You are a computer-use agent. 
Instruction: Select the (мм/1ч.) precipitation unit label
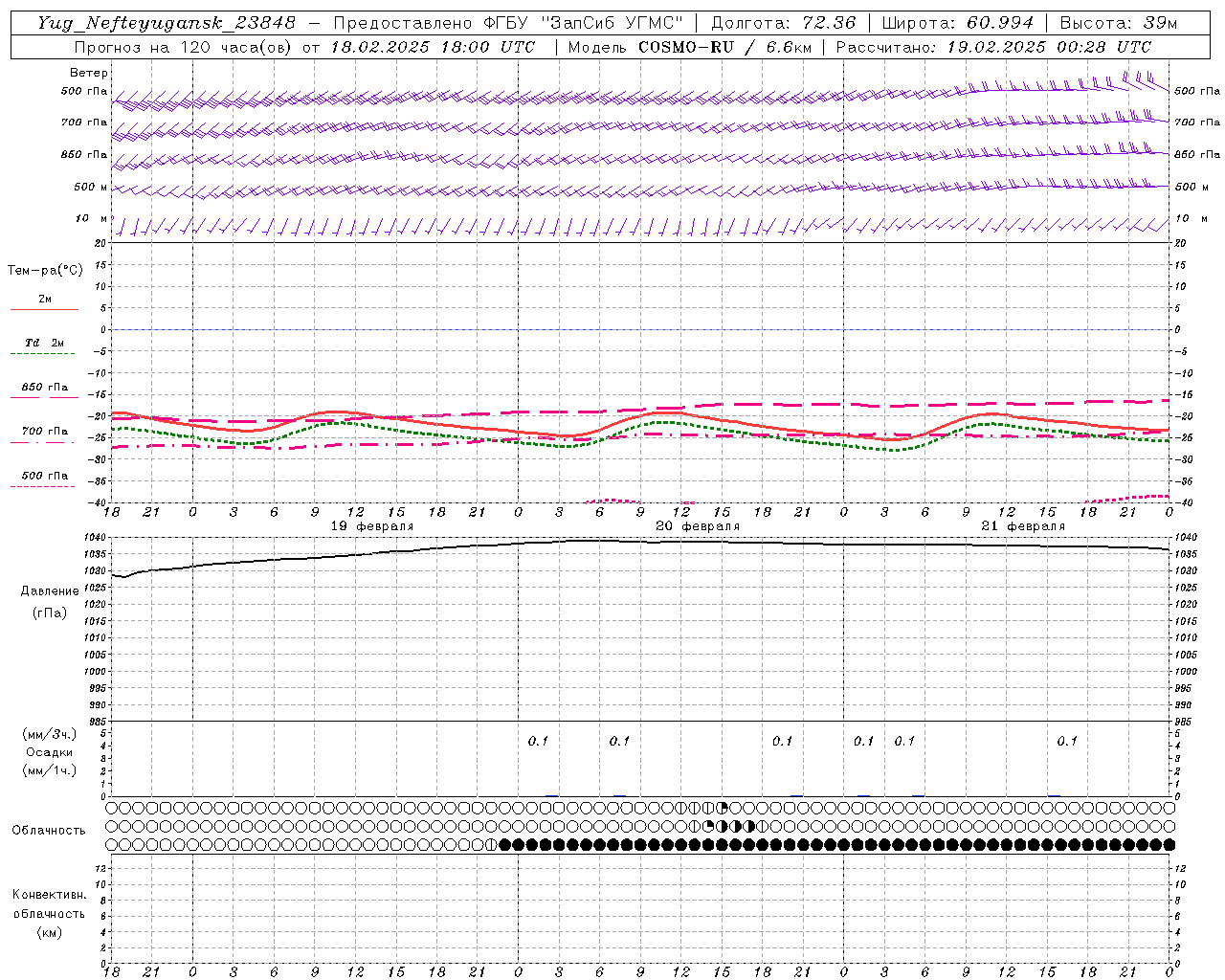(x=50, y=770)
